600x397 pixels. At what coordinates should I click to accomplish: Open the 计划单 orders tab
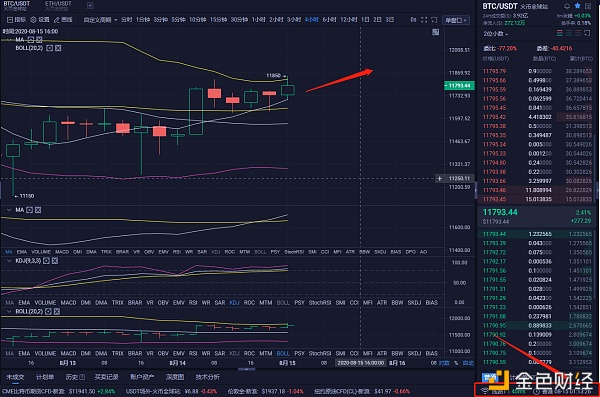tap(45, 377)
